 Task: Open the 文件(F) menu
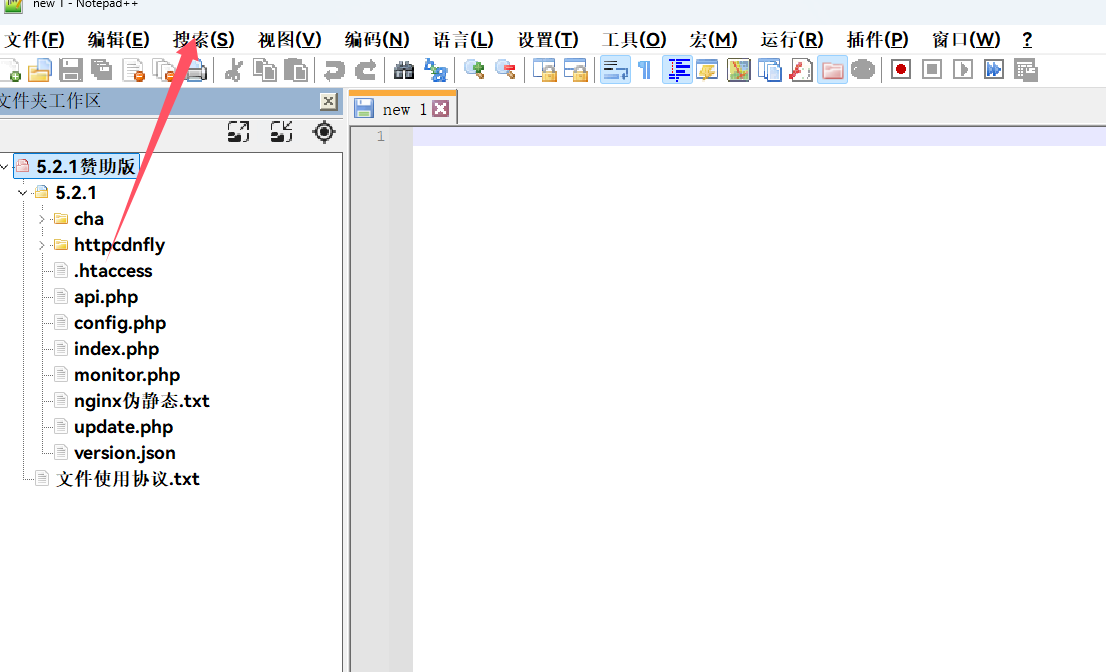pos(34,39)
